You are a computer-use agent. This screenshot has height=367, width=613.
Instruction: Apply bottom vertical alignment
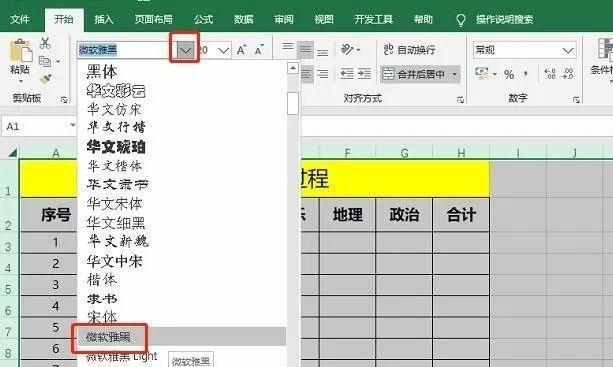[323, 53]
